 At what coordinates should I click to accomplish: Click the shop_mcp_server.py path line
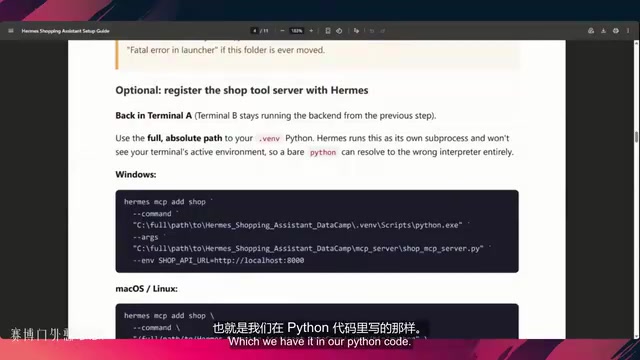coord(312,248)
